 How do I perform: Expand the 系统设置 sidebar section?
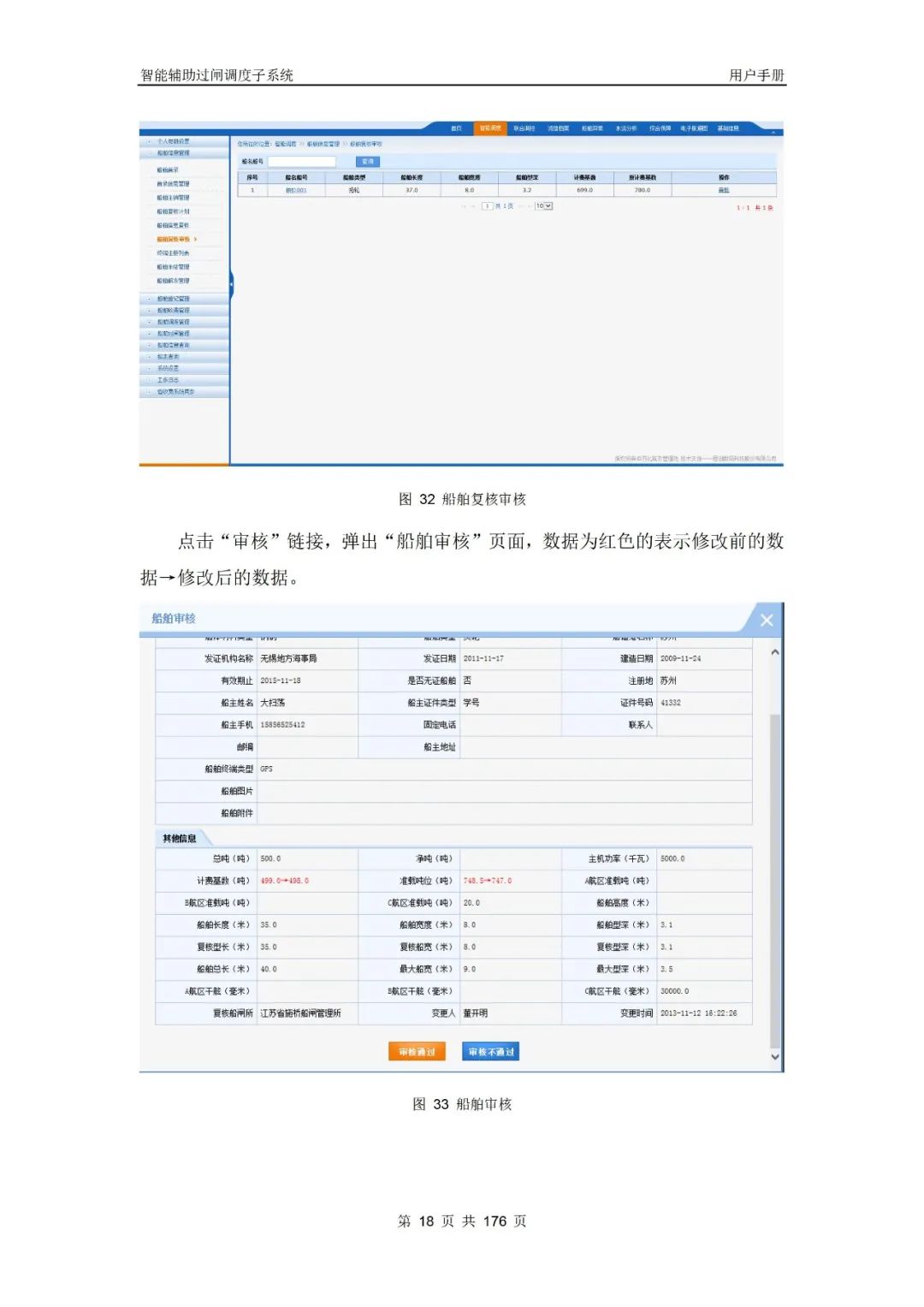tap(184, 368)
